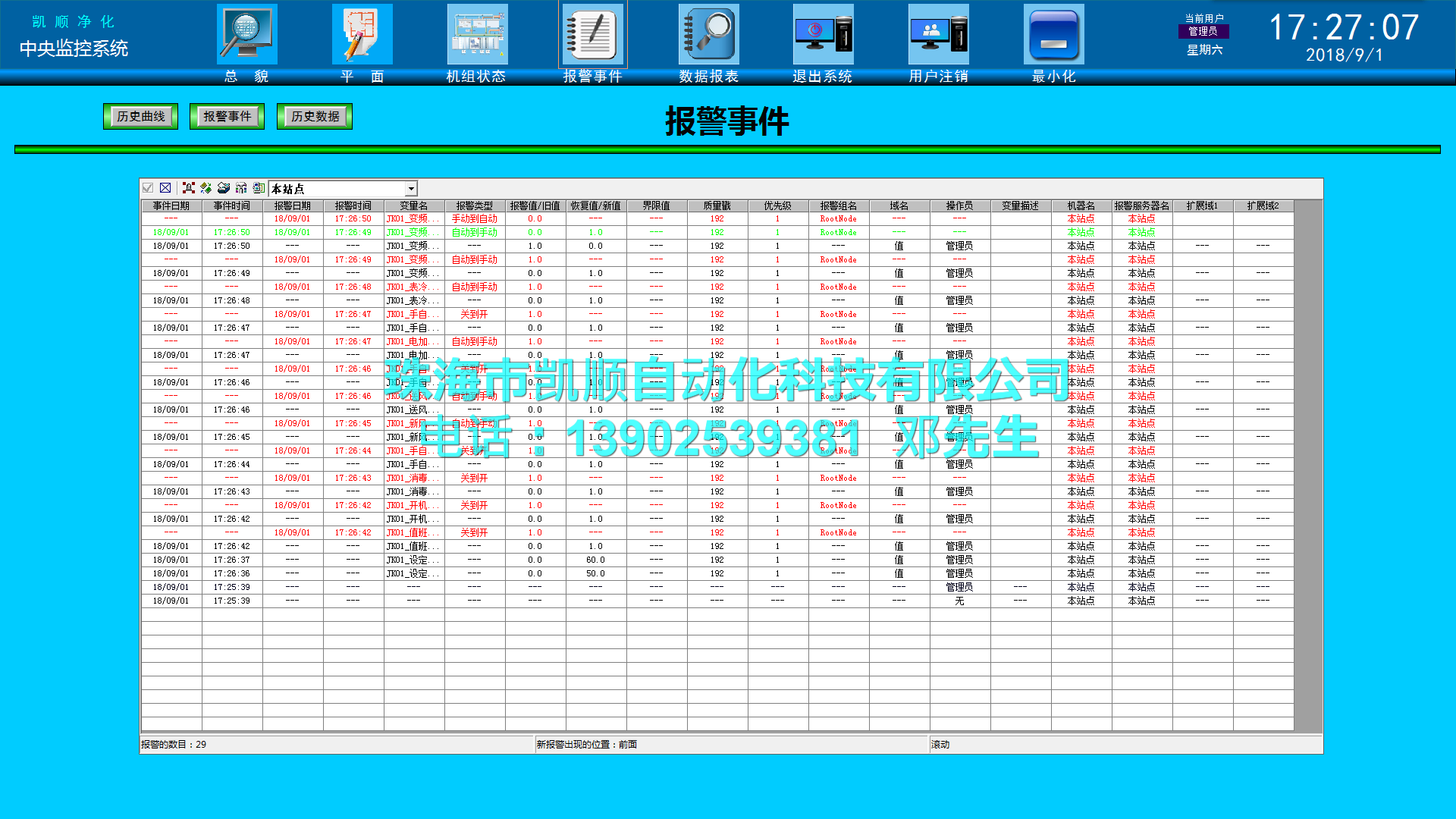Click the 报警事件 button below header

(x=227, y=116)
